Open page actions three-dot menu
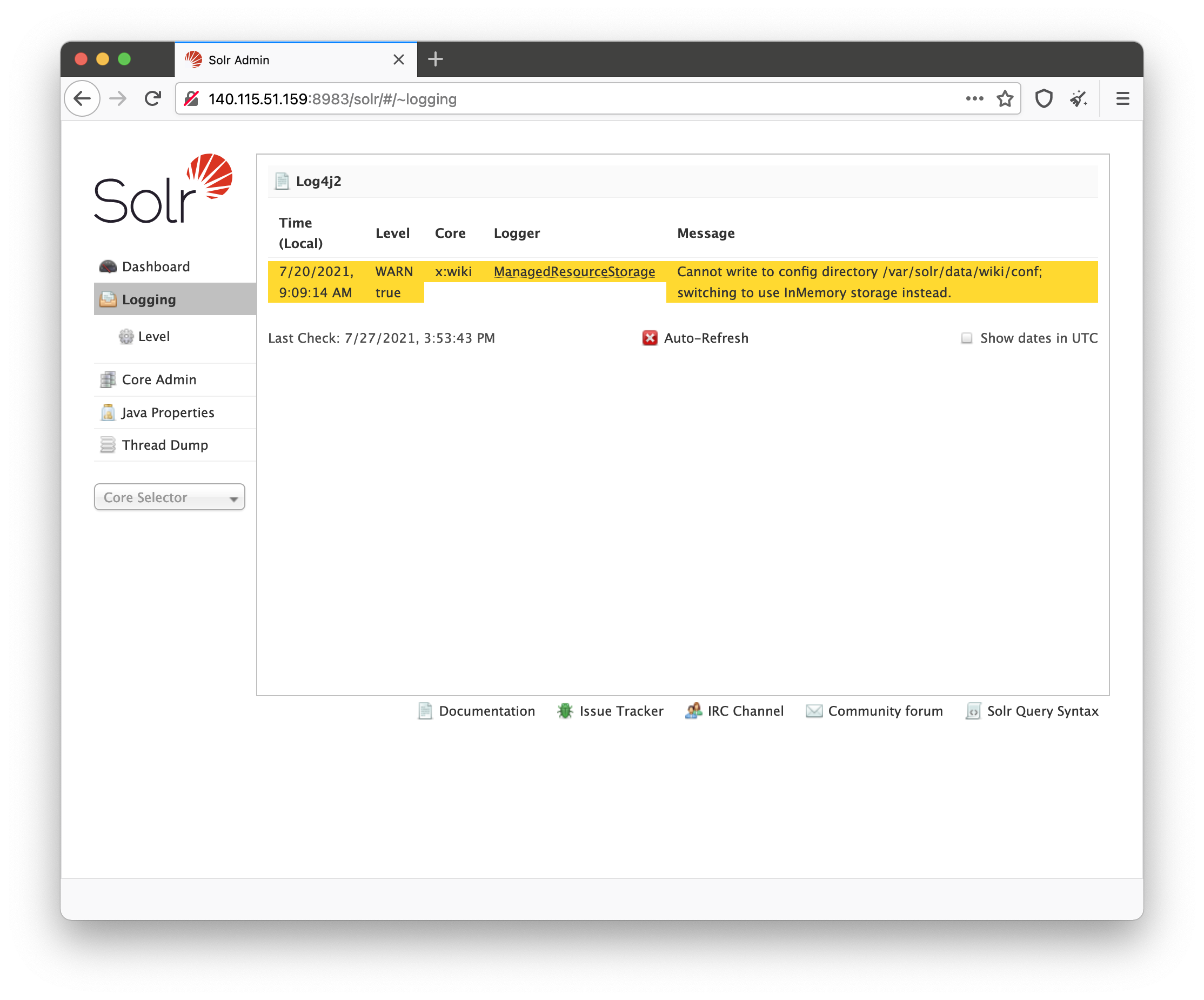This screenshot has height=1000, width=1204. (974, 98)
